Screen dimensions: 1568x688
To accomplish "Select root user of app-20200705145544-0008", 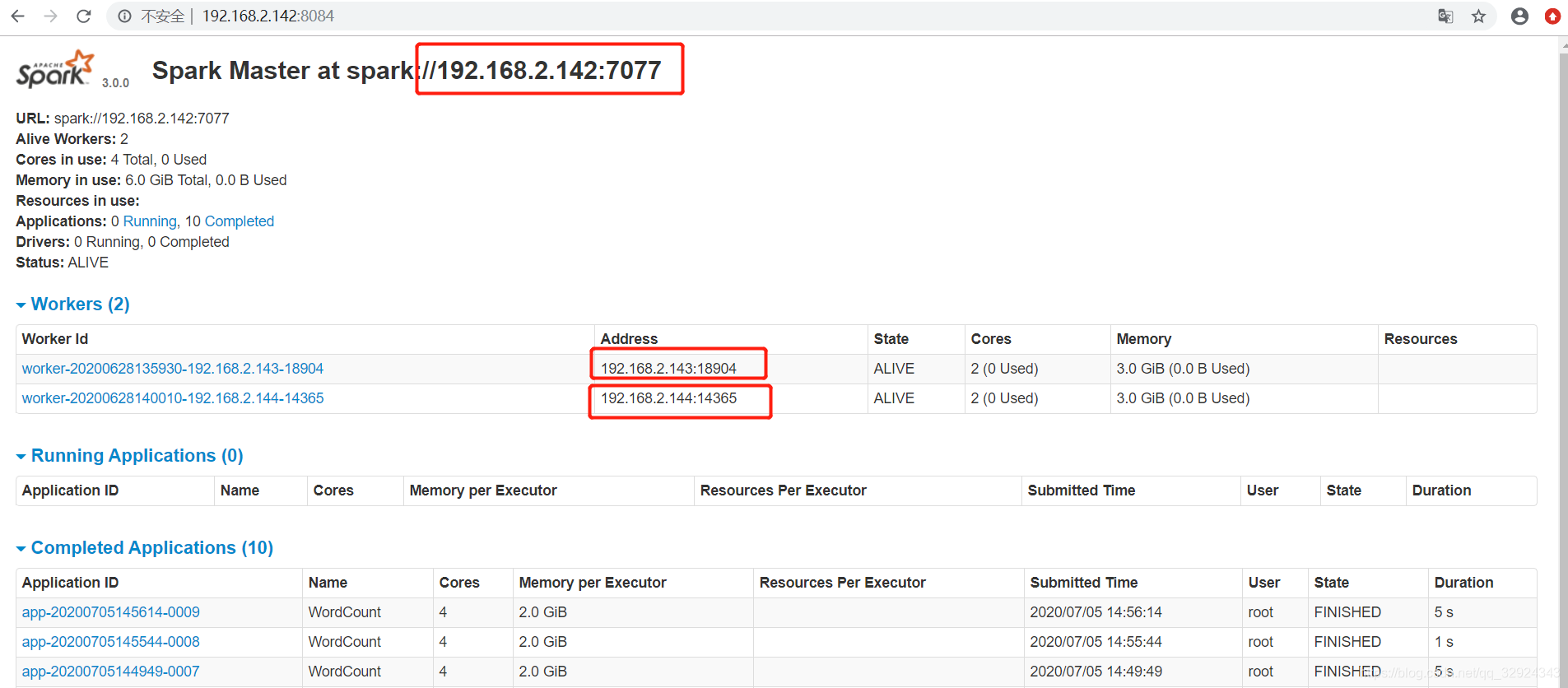I will (x=1261, y=642).
